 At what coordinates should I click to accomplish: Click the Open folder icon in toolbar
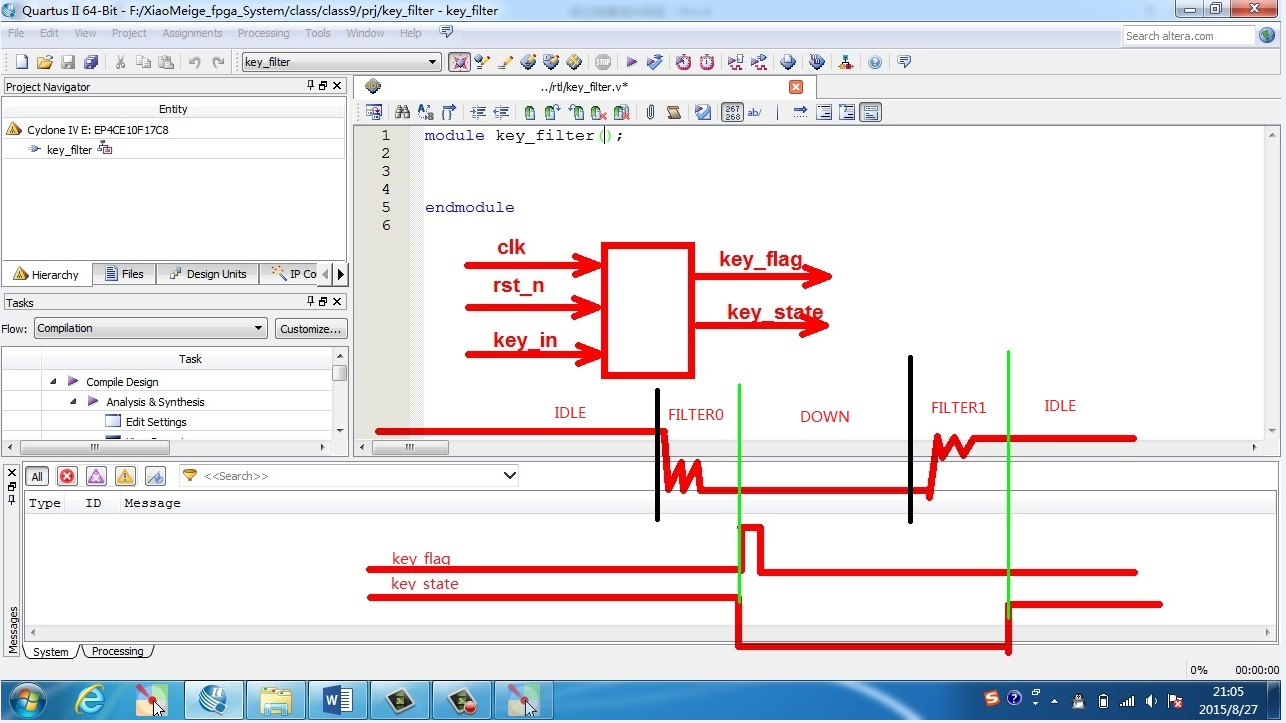(x=44, y=62)
